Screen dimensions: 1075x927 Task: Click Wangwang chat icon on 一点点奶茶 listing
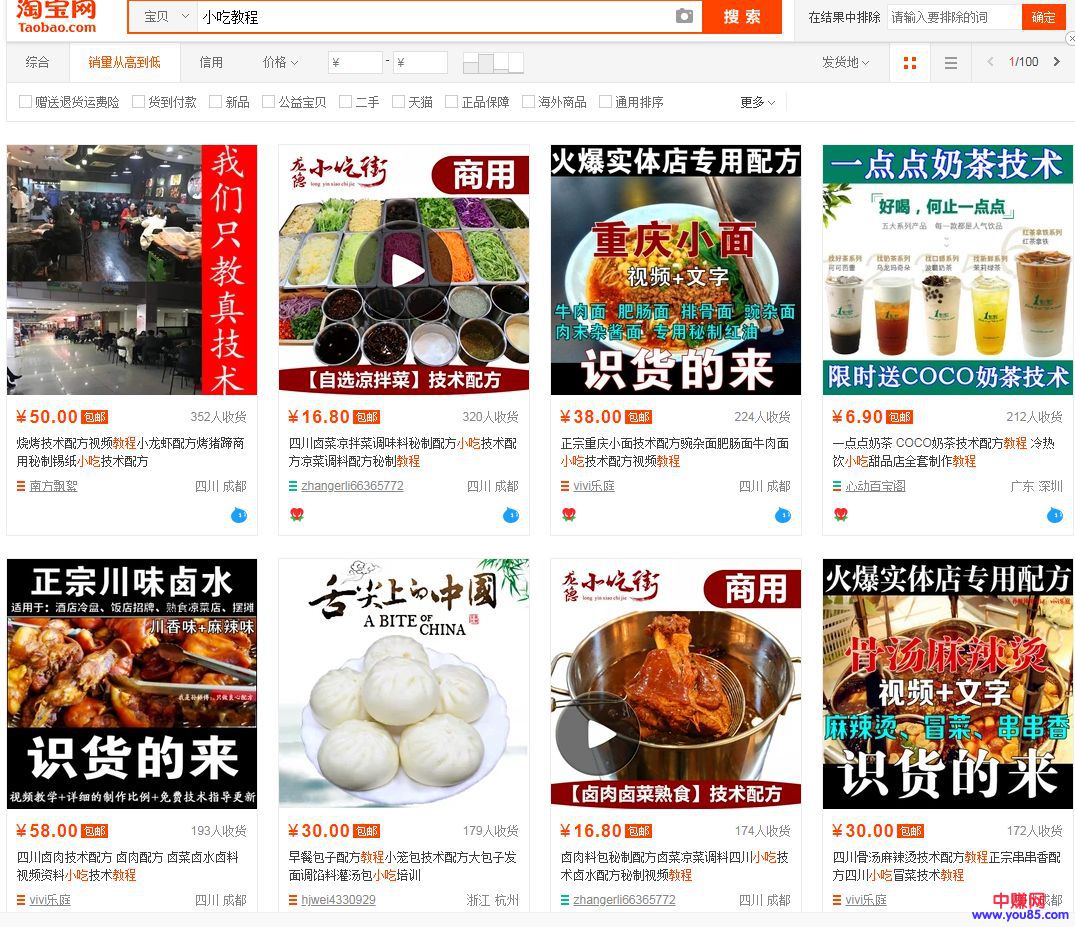[x=1054, y=515]
